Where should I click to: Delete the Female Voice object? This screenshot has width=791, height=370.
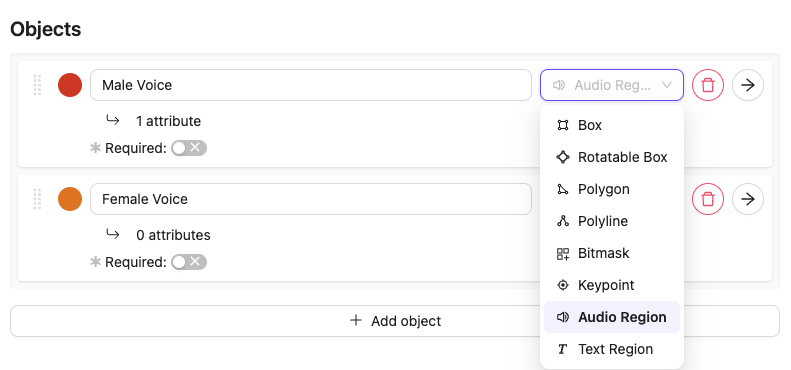(x=708, y=199)
